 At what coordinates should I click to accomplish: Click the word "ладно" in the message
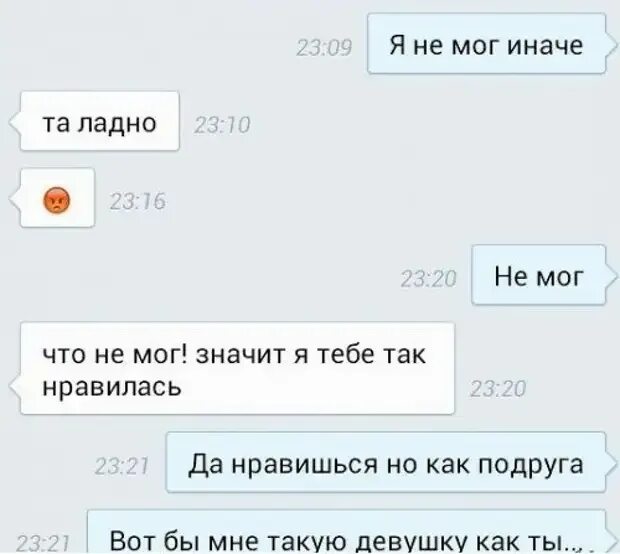pyautogui.click(x=116, y=124)
